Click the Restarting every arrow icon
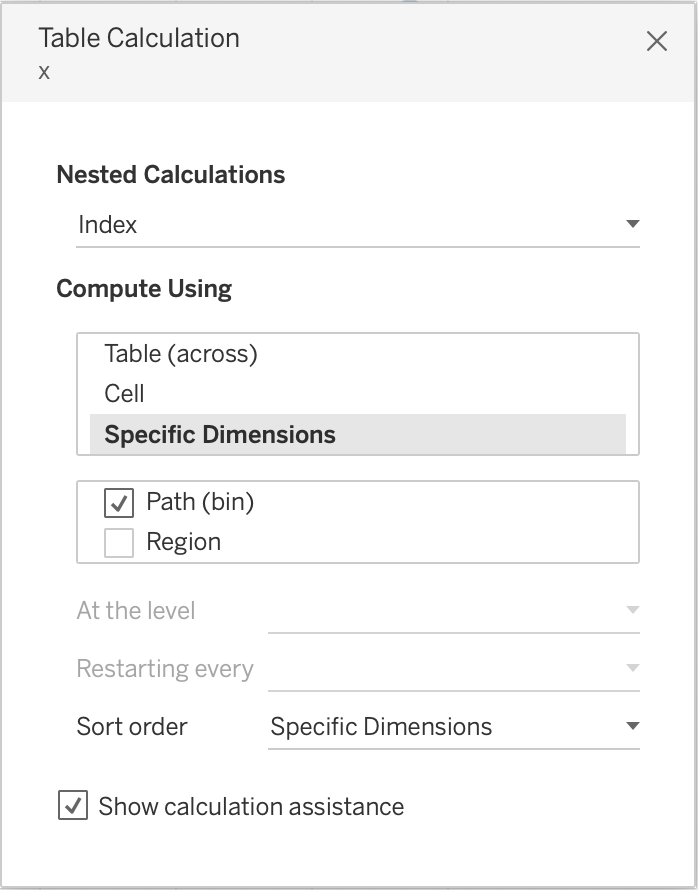Viewport: 698px width, 890px height. pyautogui.click(x=632, y=668)
